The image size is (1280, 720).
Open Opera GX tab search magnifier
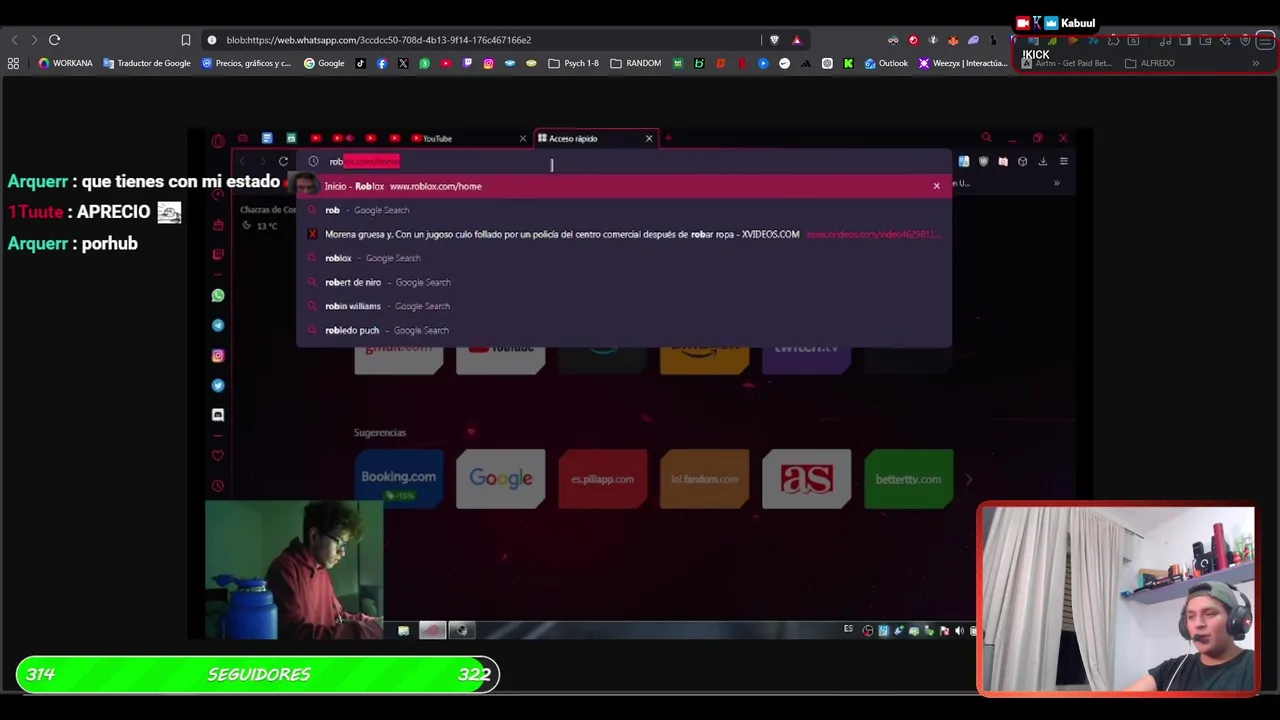(x=986, y=138)
